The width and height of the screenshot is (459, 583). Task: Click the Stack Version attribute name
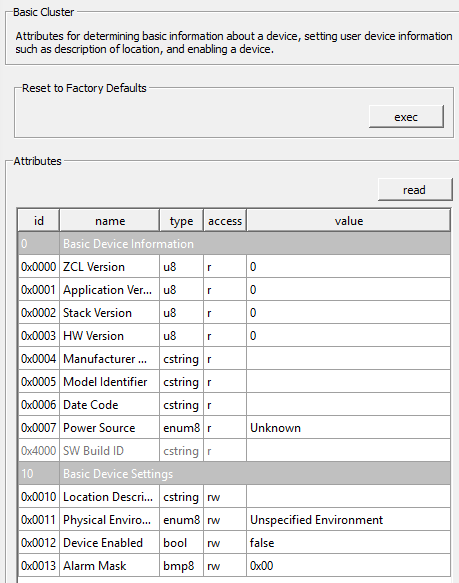[x=97, y=313]
